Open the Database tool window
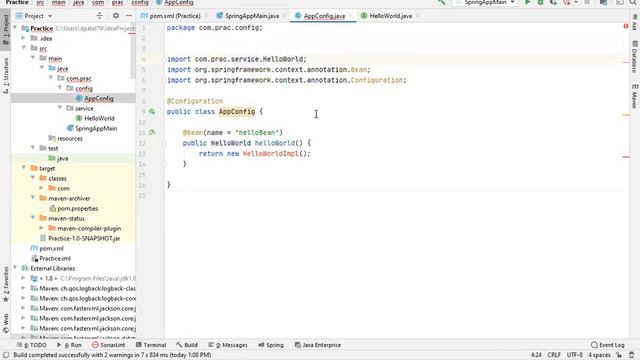The height and width of the screenshot is (360, 640). 635,56
